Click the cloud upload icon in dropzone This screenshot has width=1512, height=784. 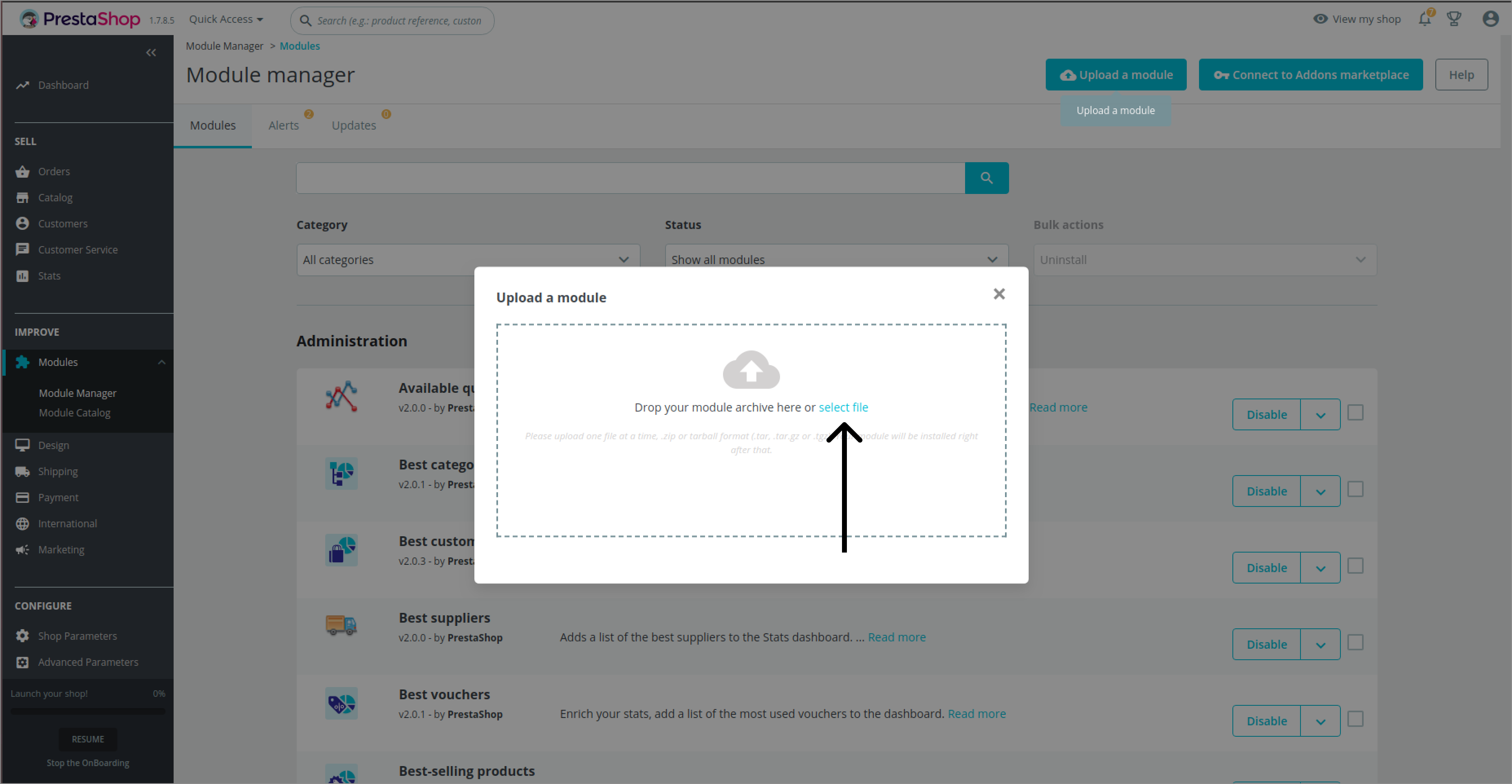pyautogui.click(x=751, y=370)
